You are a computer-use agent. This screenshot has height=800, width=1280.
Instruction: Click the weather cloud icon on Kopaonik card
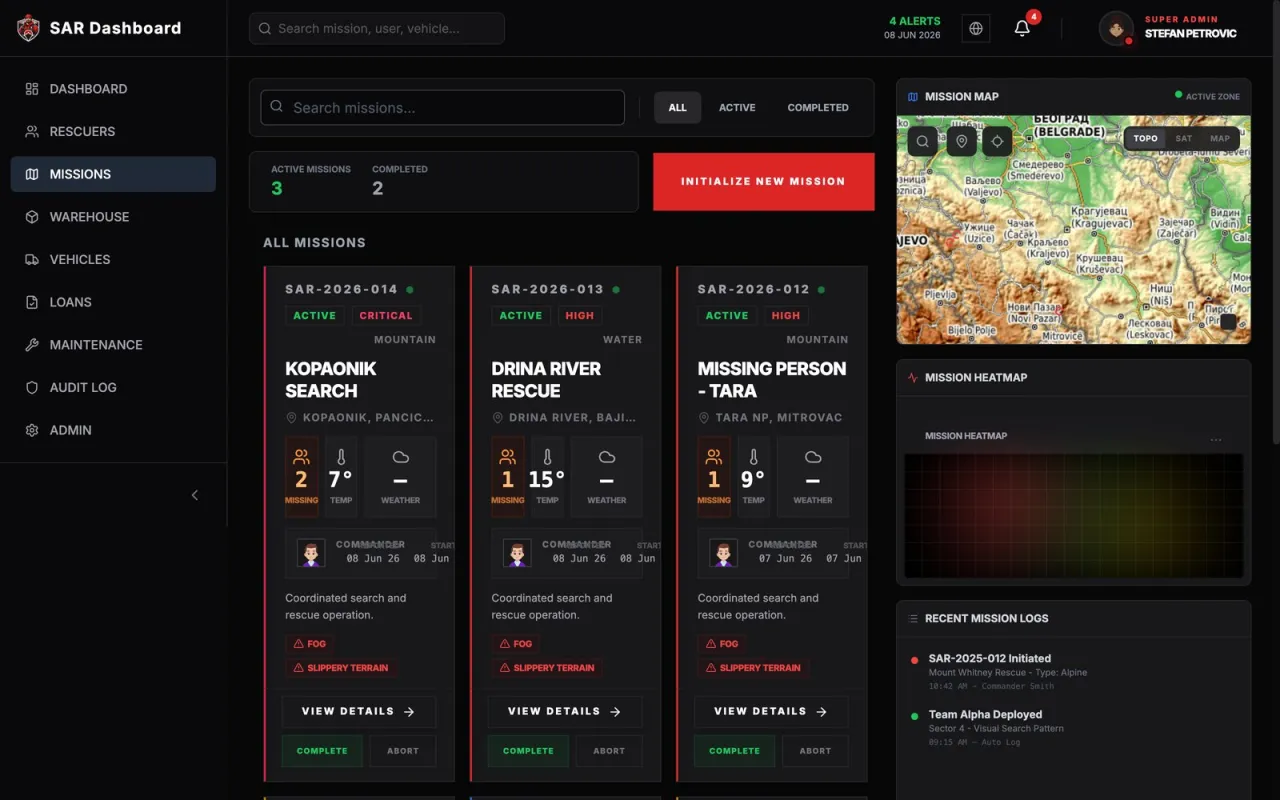[x=401, y=457]
